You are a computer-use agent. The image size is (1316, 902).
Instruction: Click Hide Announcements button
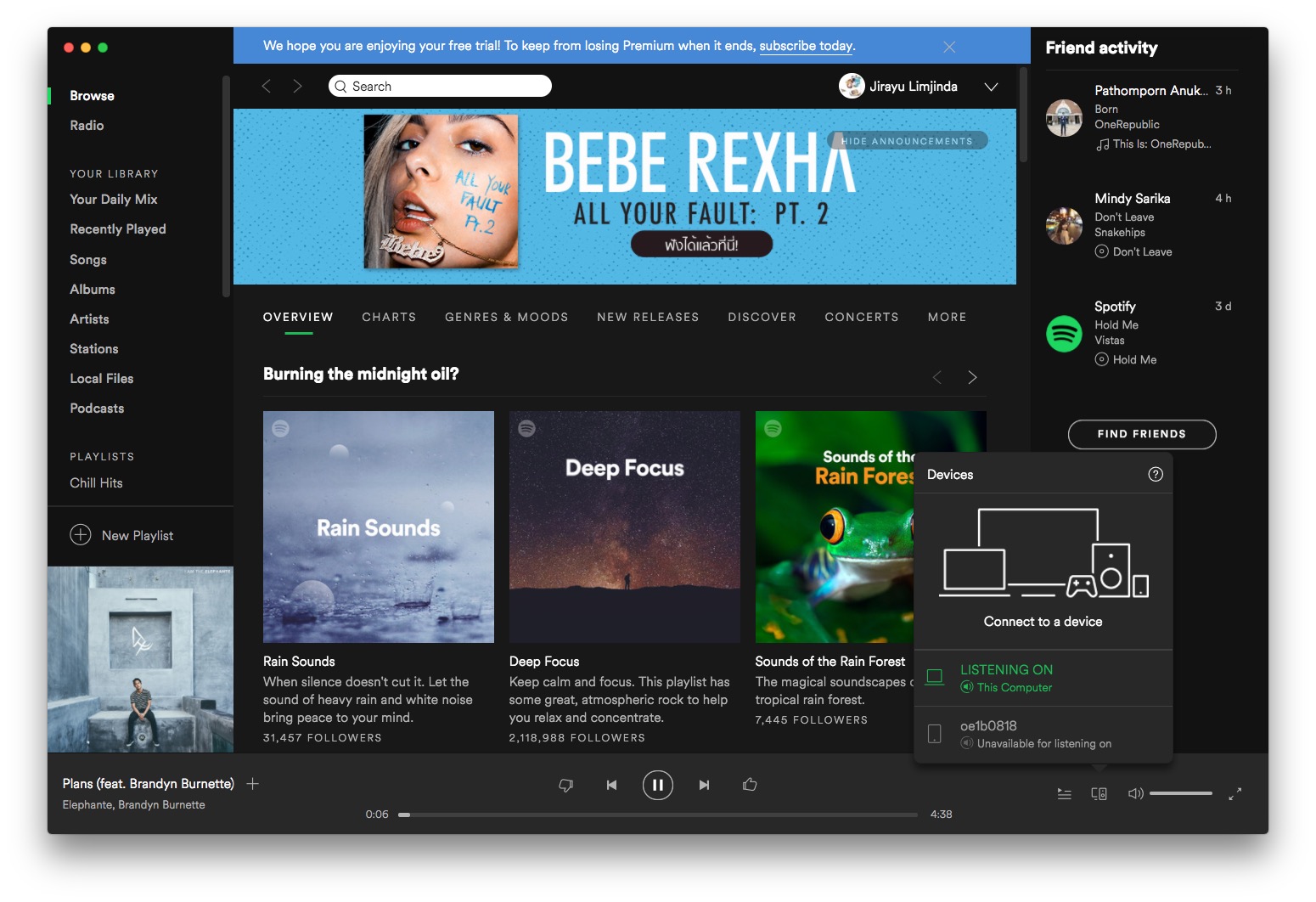(908, 141)
